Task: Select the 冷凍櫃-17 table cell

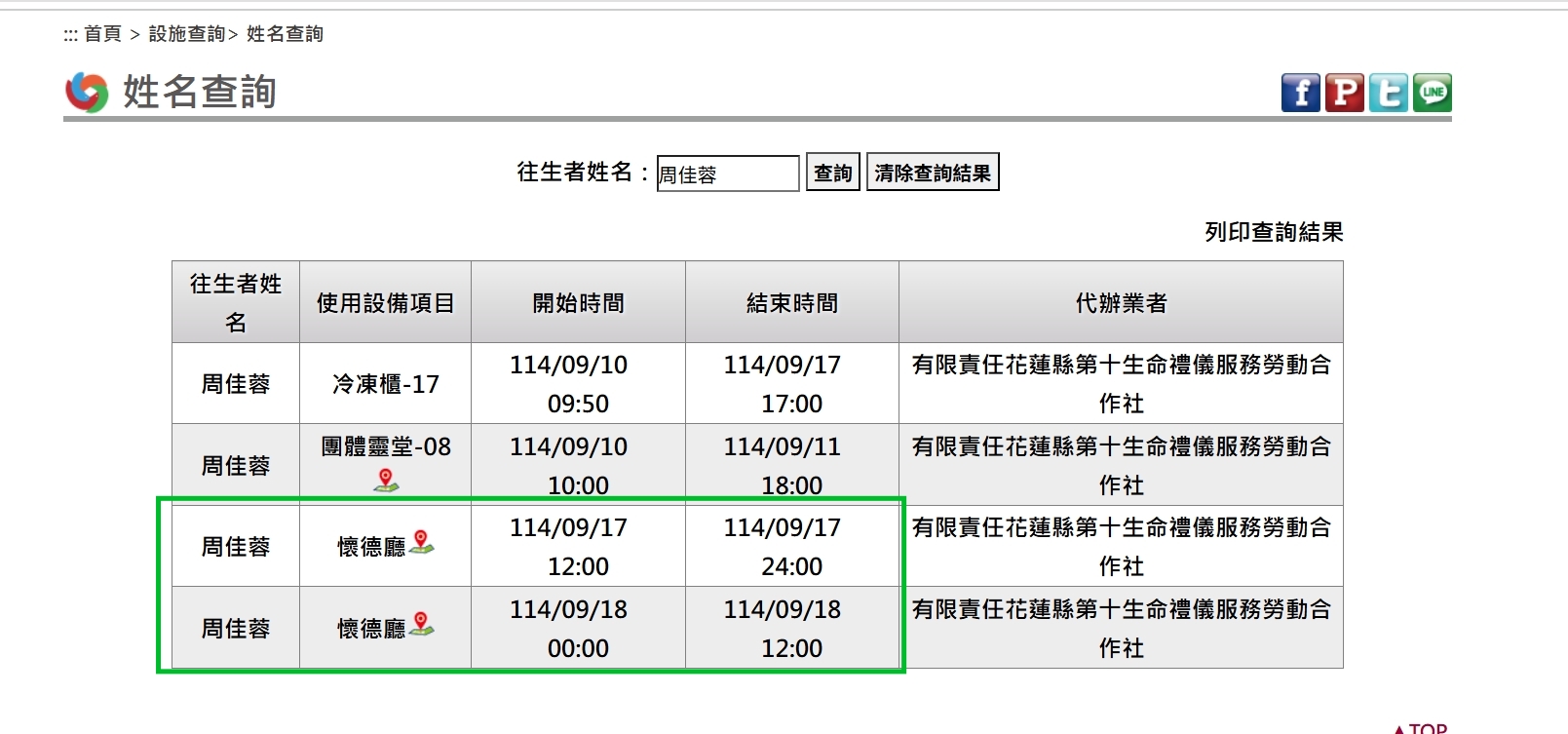Action: [385, 384]
